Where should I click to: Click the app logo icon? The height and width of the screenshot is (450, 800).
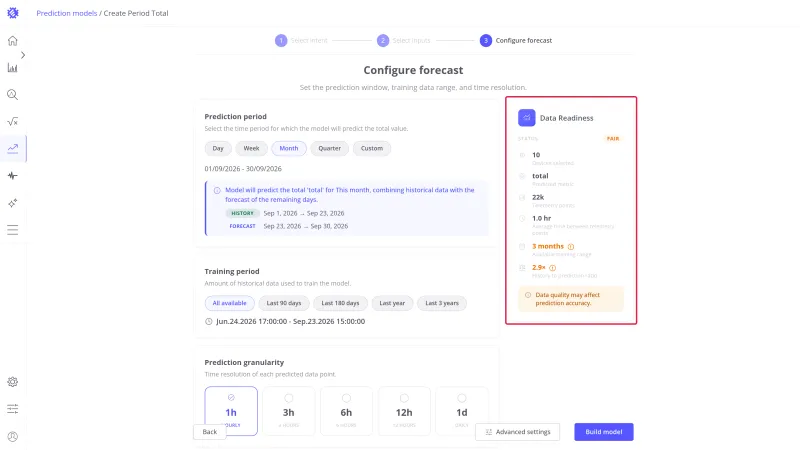pos(13,13)
